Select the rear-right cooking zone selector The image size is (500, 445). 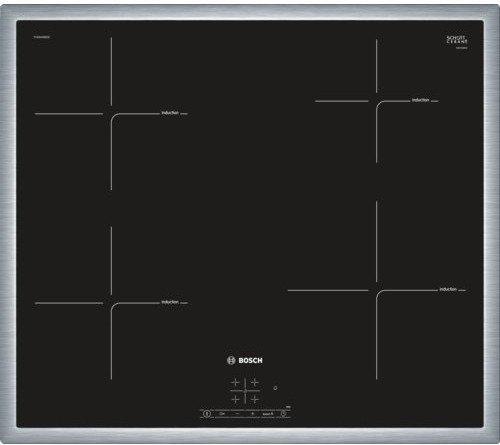[x=254, y=382]
